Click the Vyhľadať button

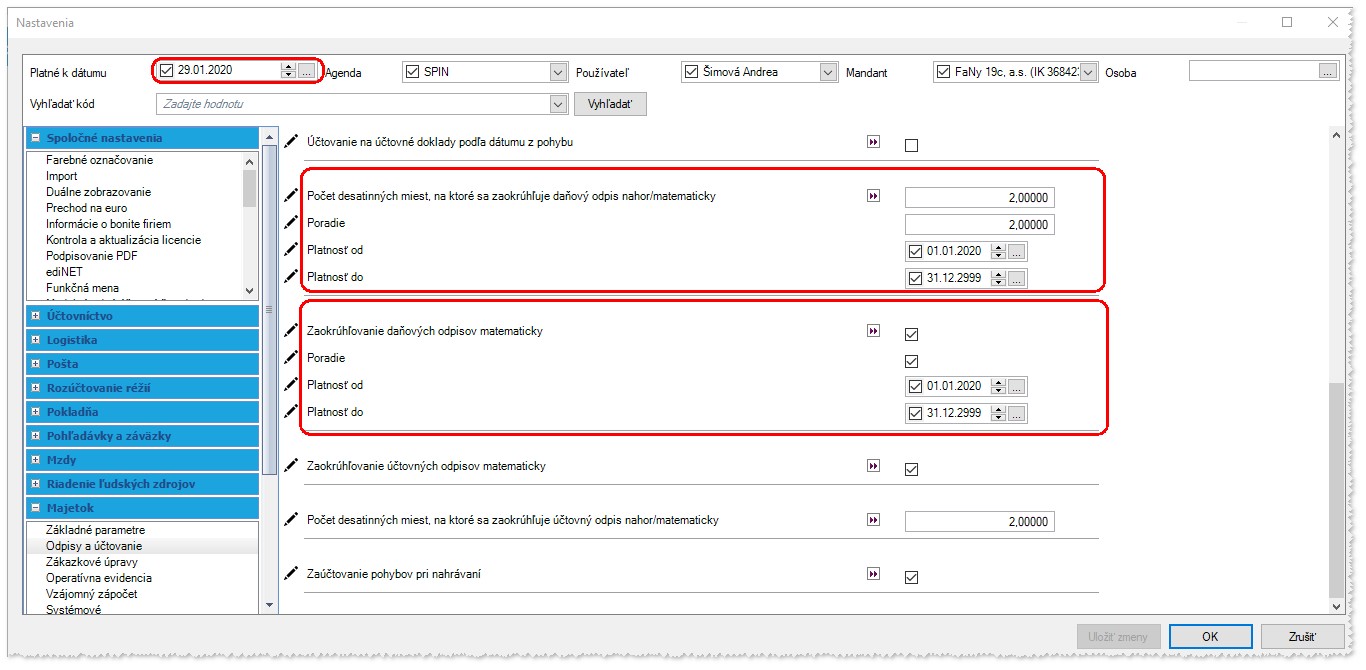pyautogui.click(x=610, y=104)
